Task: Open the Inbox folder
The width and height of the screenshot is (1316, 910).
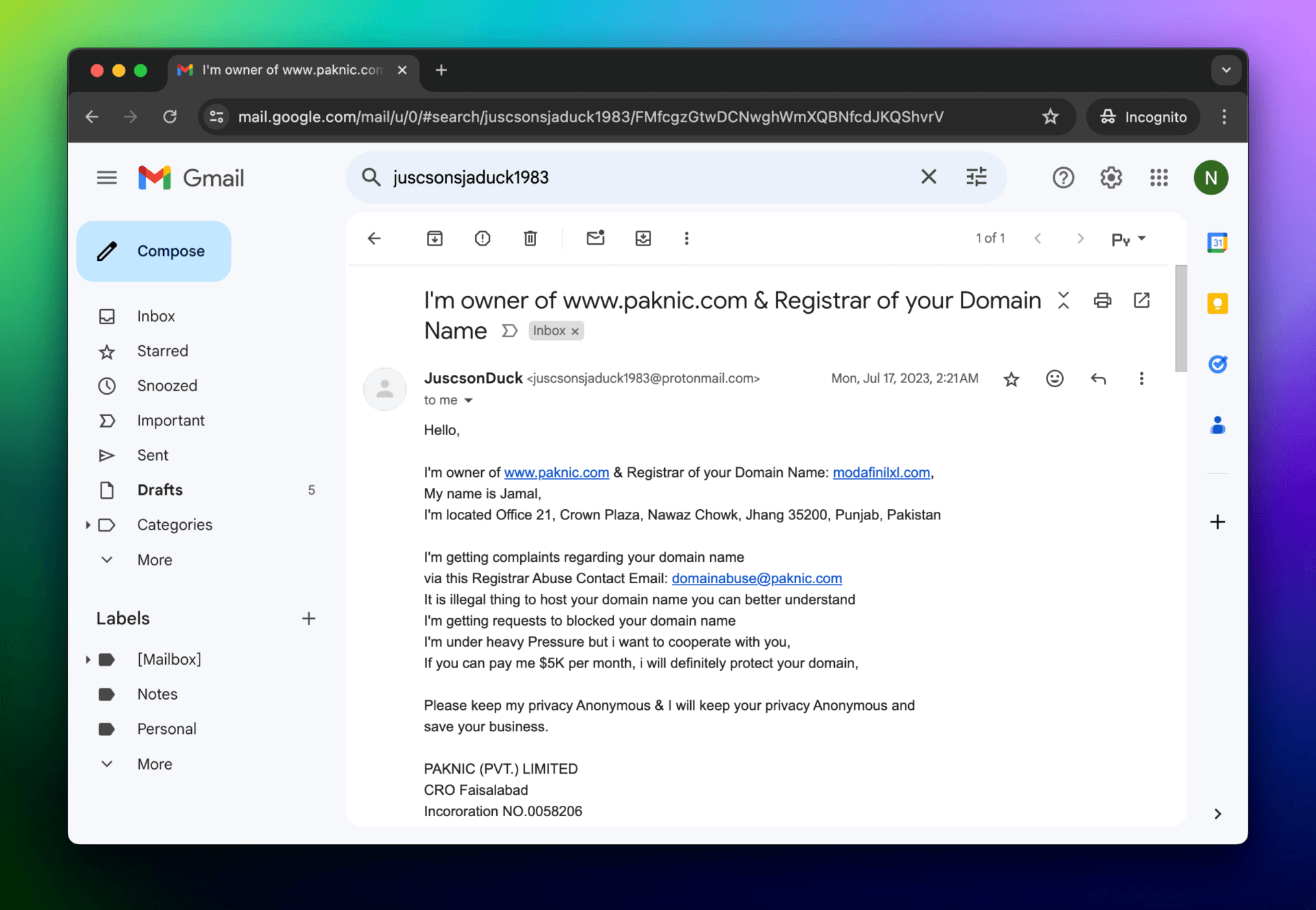Action: (156, 317)
